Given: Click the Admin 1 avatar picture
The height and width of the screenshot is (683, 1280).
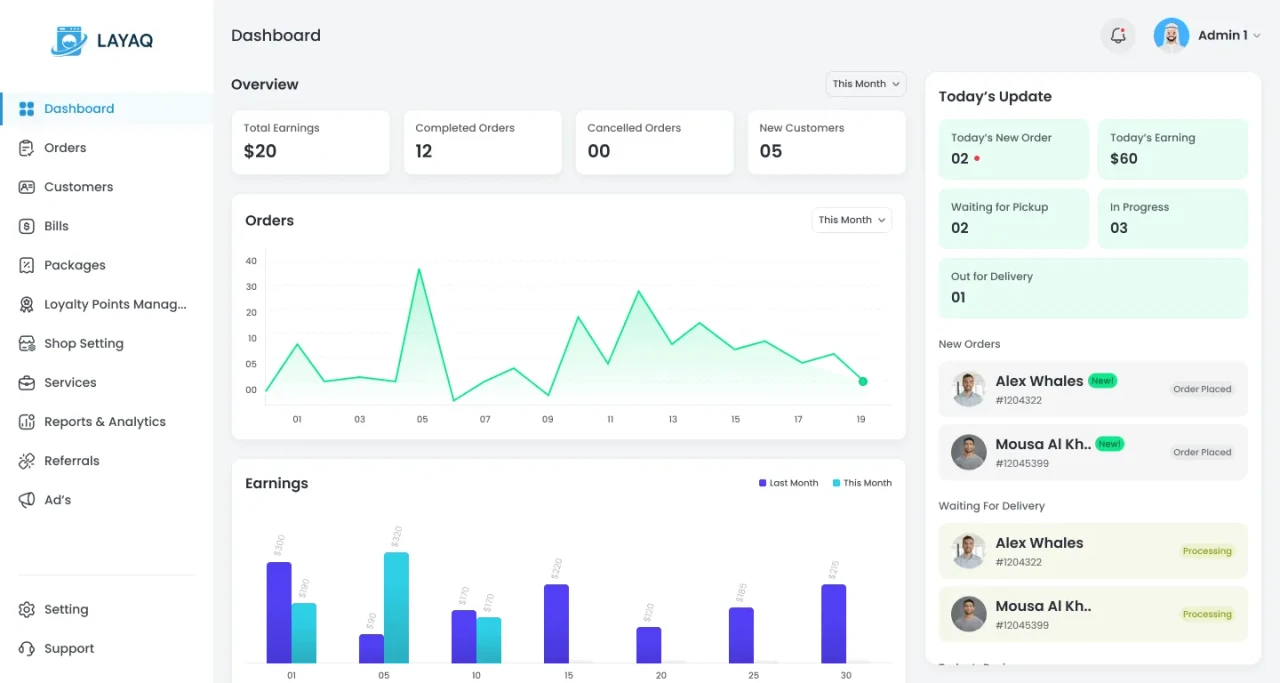Looking at the screenshot, I should [1171, 35].
